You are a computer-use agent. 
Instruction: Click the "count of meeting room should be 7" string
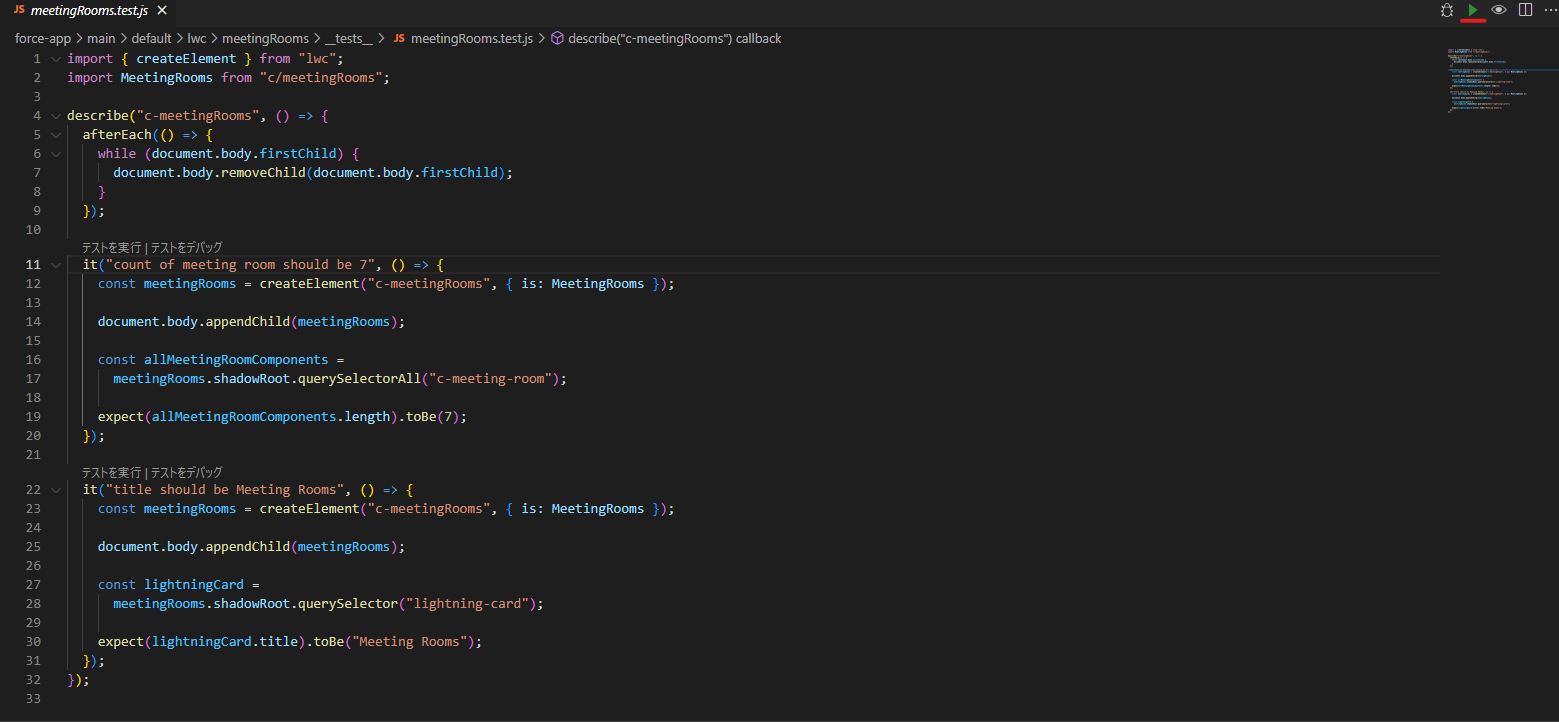point(240,265)
